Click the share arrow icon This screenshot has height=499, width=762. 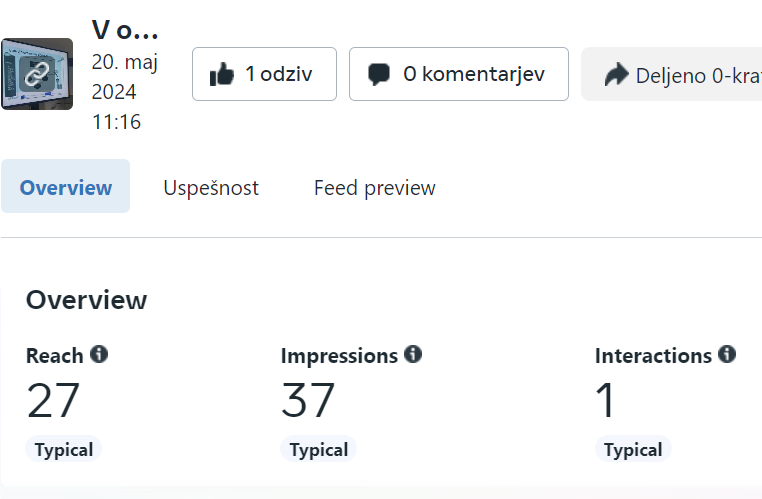[617, 74]
